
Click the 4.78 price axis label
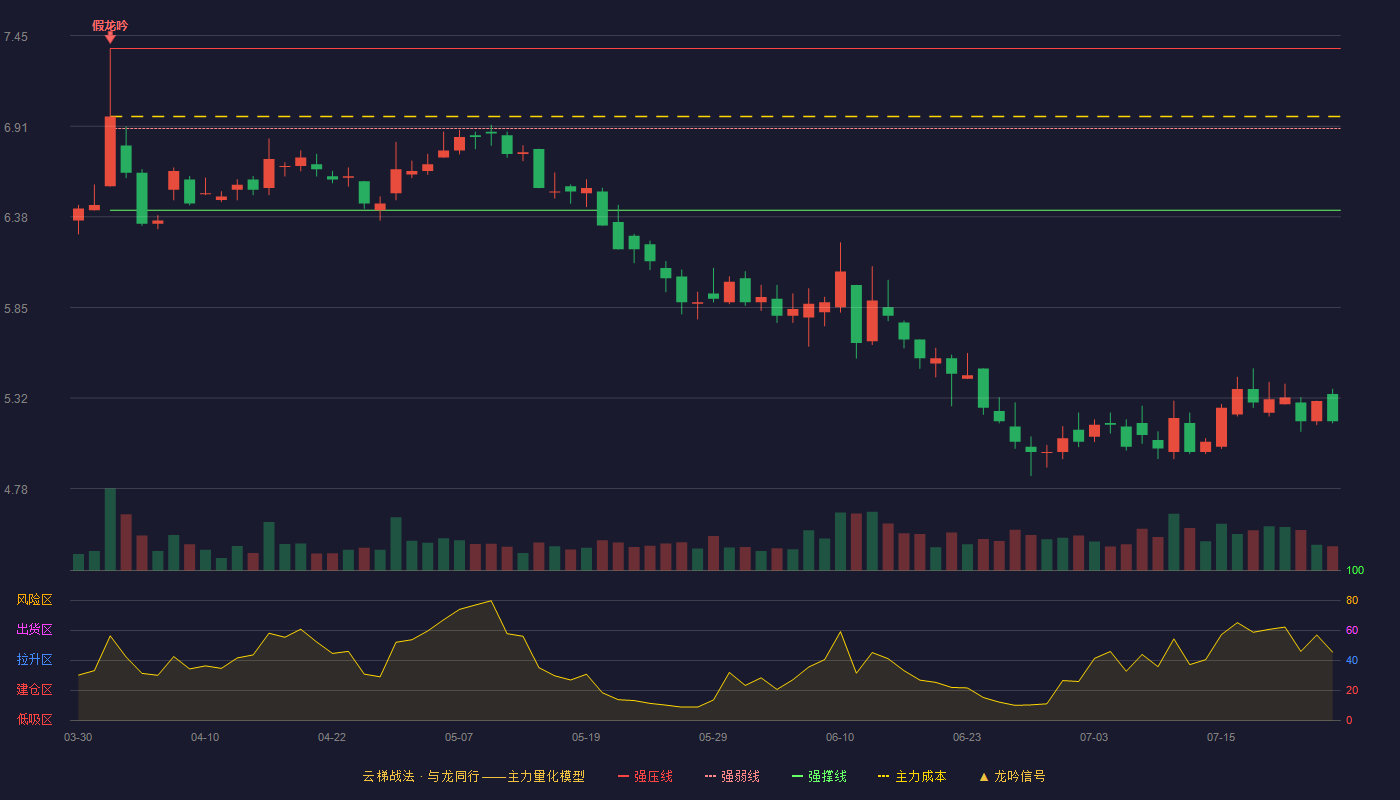[15, 489]
